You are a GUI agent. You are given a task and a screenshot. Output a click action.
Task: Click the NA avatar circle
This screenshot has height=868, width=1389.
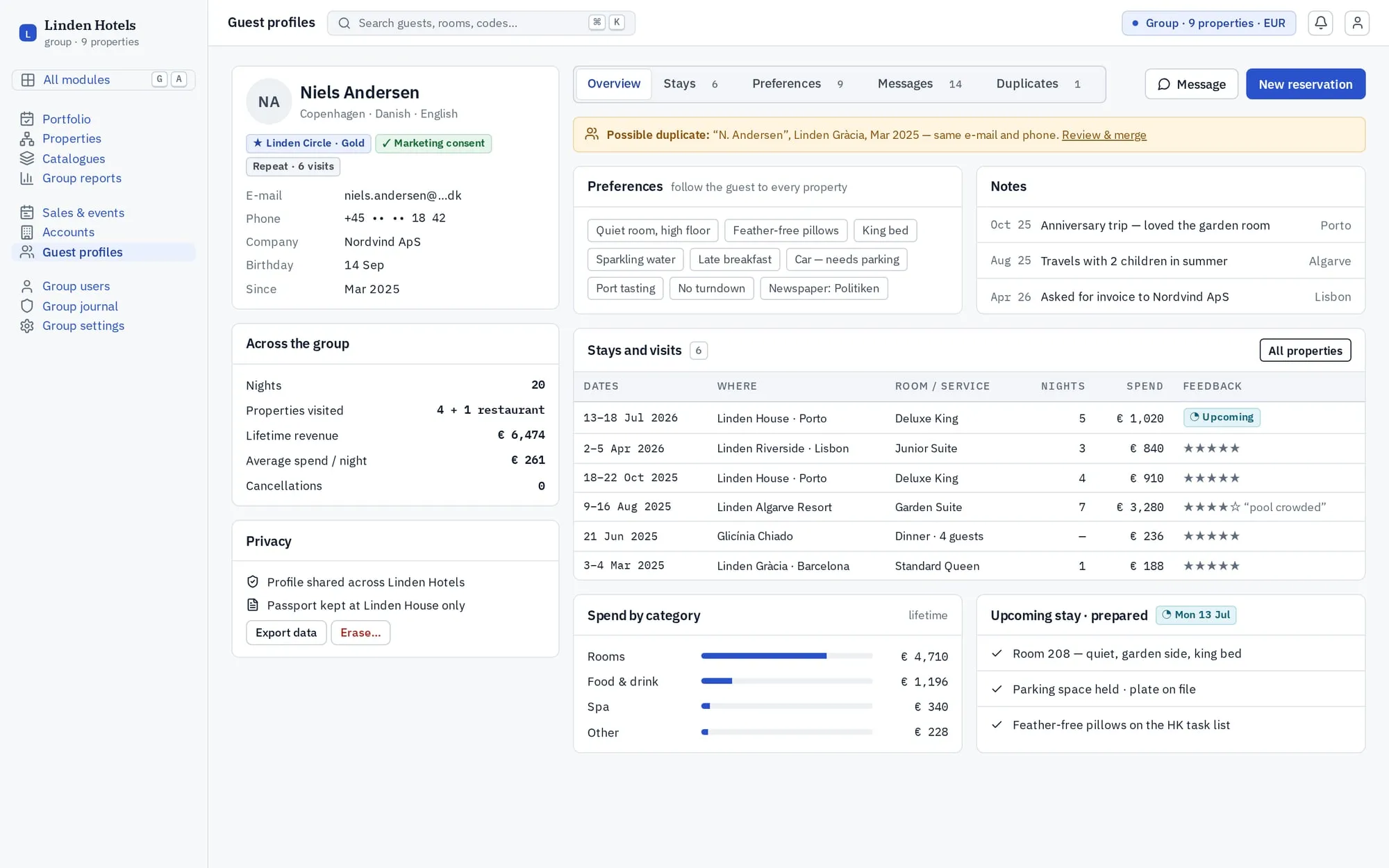269,101
